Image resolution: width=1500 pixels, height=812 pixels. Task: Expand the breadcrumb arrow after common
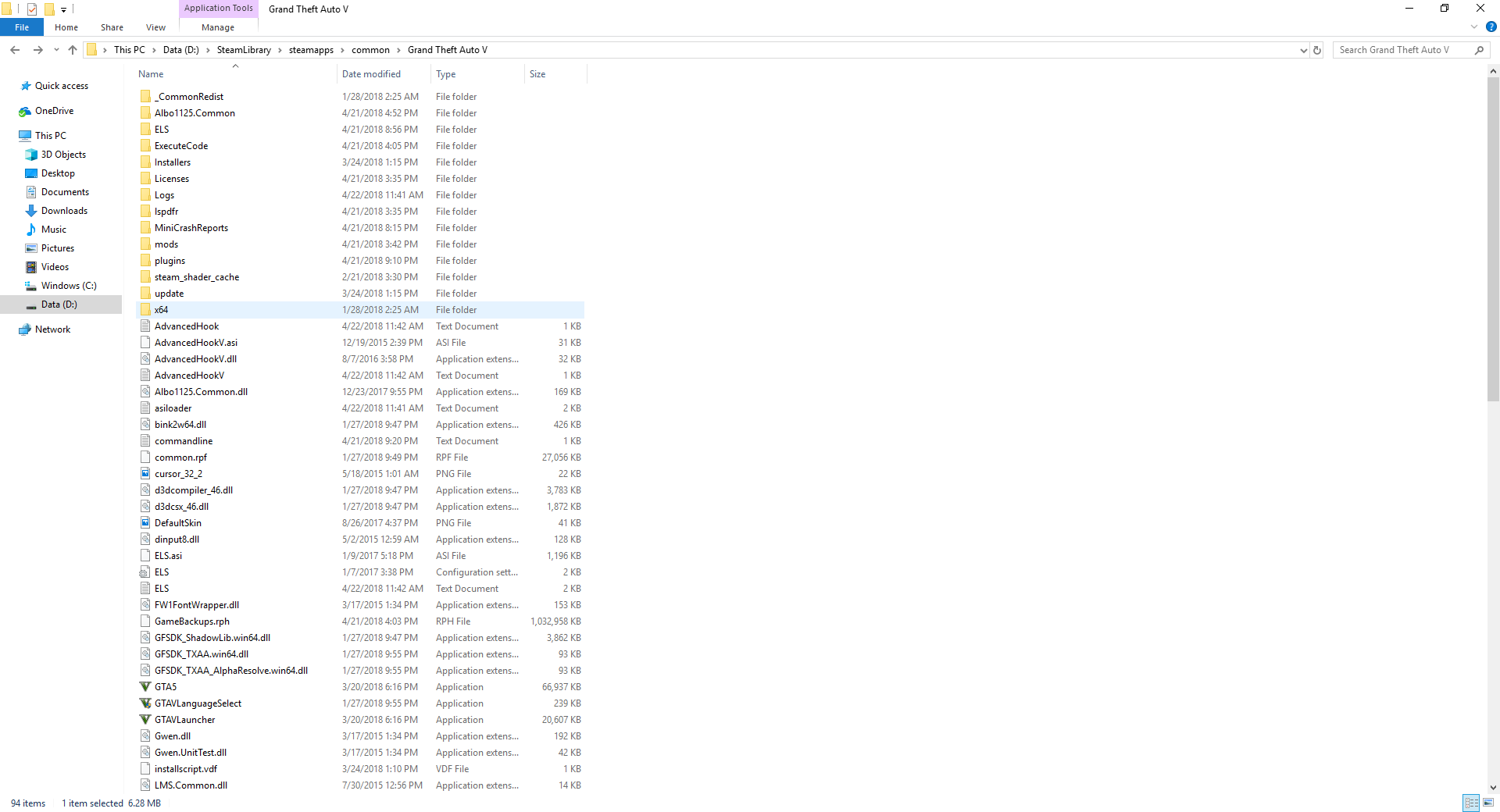(x=398, y=50)
